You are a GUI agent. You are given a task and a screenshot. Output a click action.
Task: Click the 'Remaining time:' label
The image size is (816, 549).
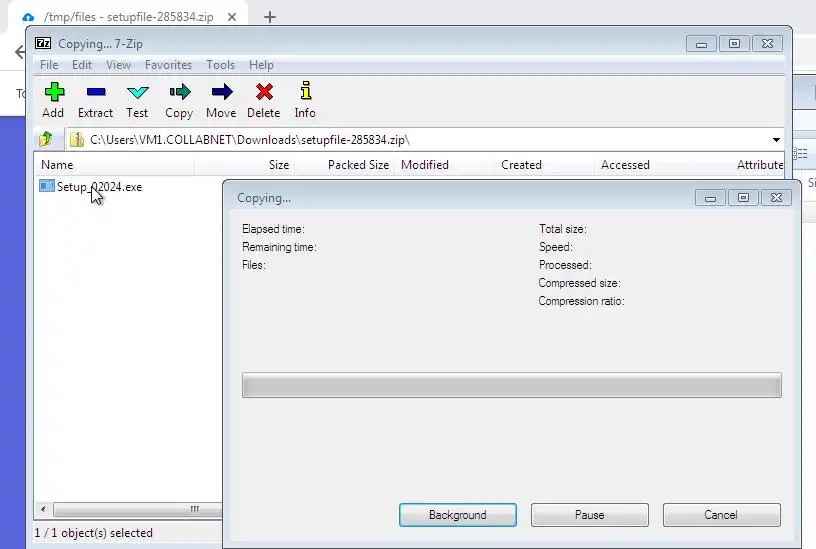(x=279, y=247)
